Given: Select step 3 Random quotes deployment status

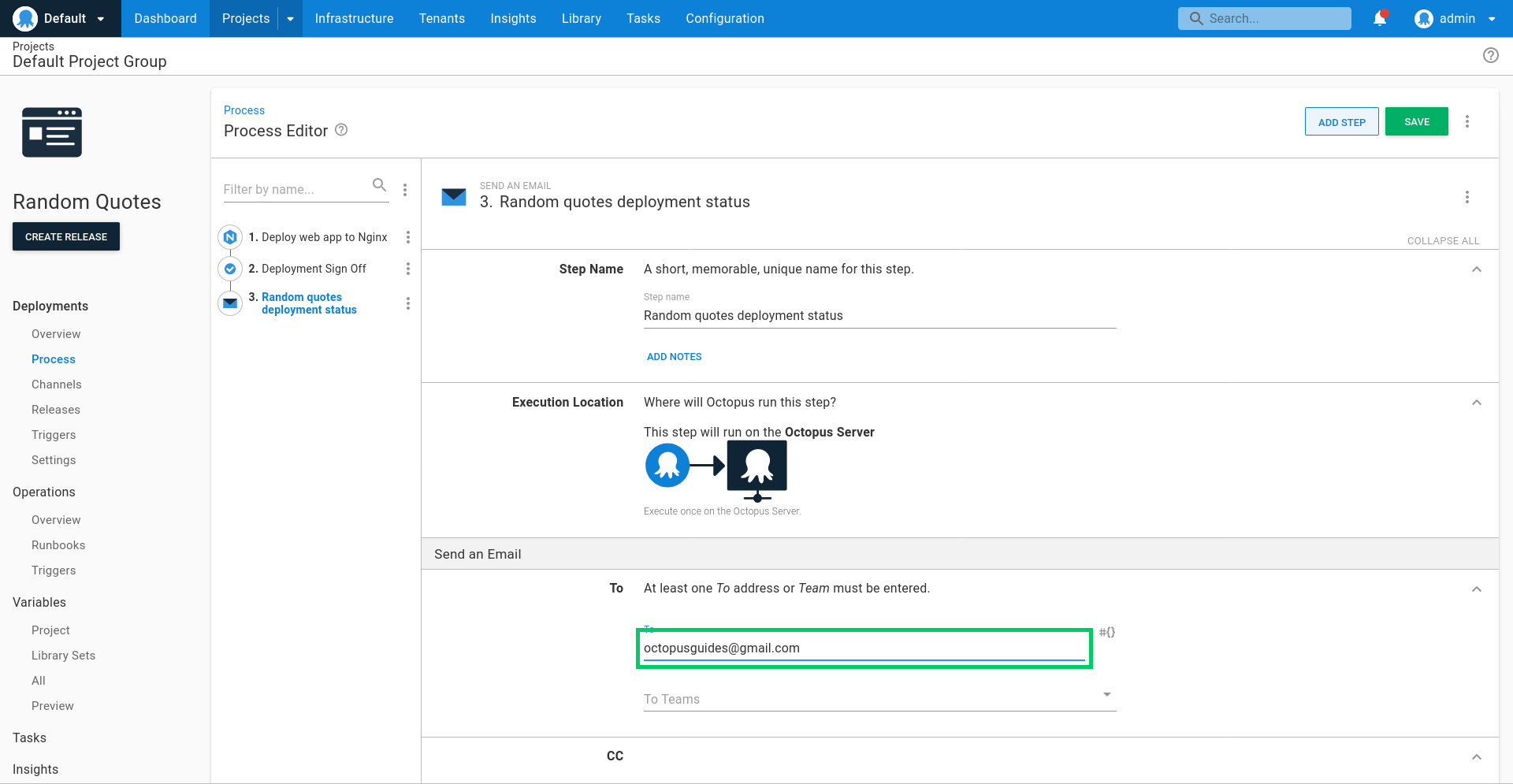Looking at the screenshot, I should (x=309, y=303).
